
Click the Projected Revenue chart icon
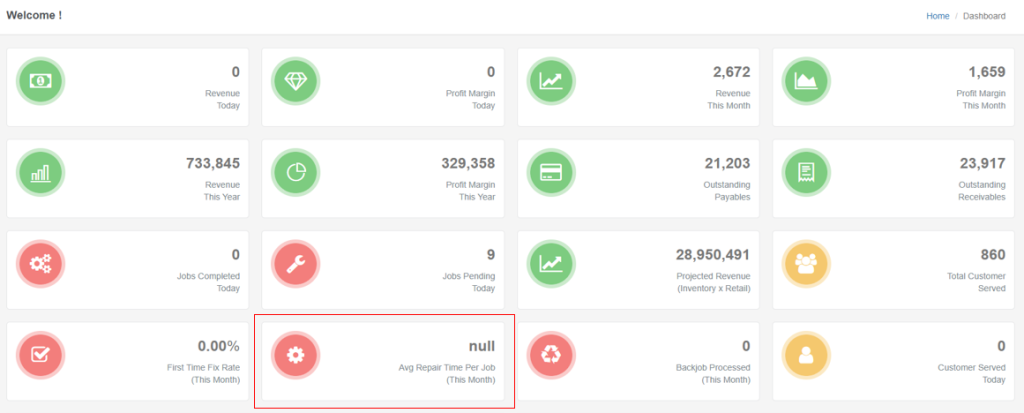(x=551, y=264)
